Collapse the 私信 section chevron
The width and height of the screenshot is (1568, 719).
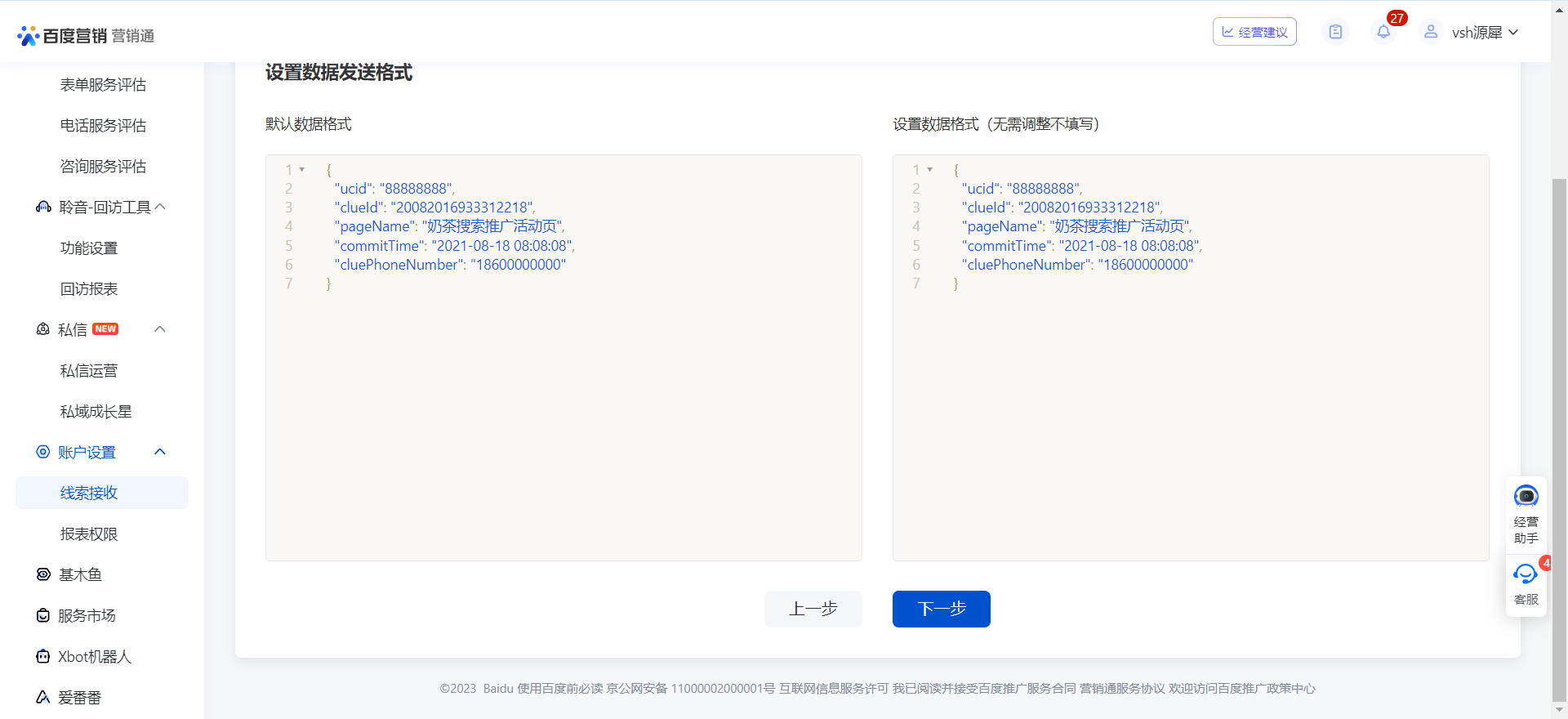(x=160, y=329)
